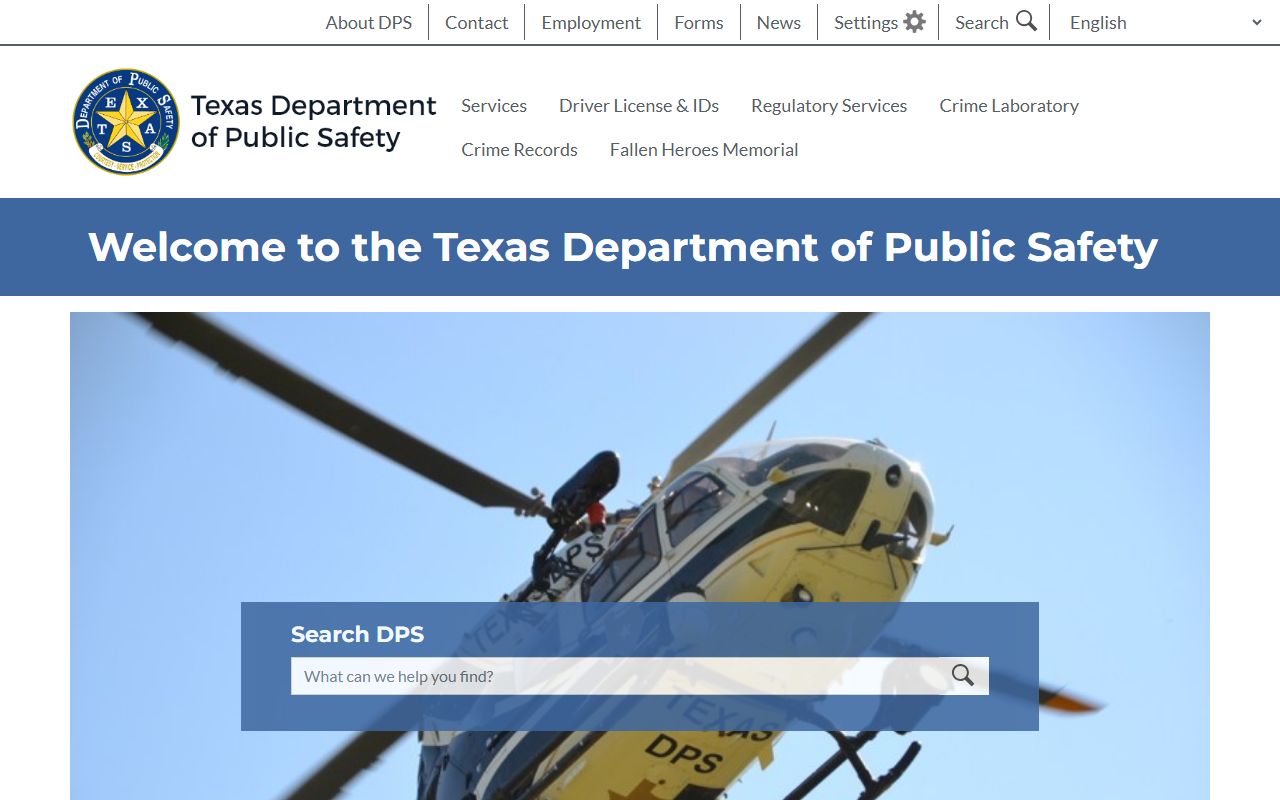The width and height of the screenshot is (1280, 800).
Task: Open Driver License & IDs menu
Action: (639, 106)
